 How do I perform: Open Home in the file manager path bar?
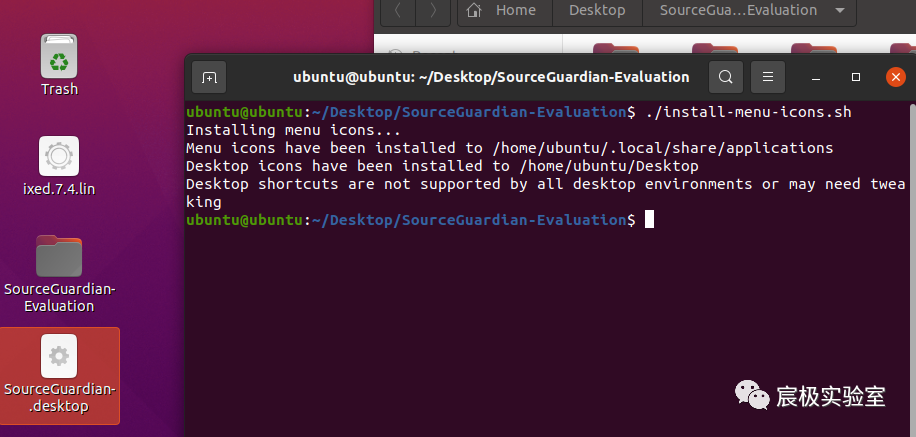coord(505,11)
